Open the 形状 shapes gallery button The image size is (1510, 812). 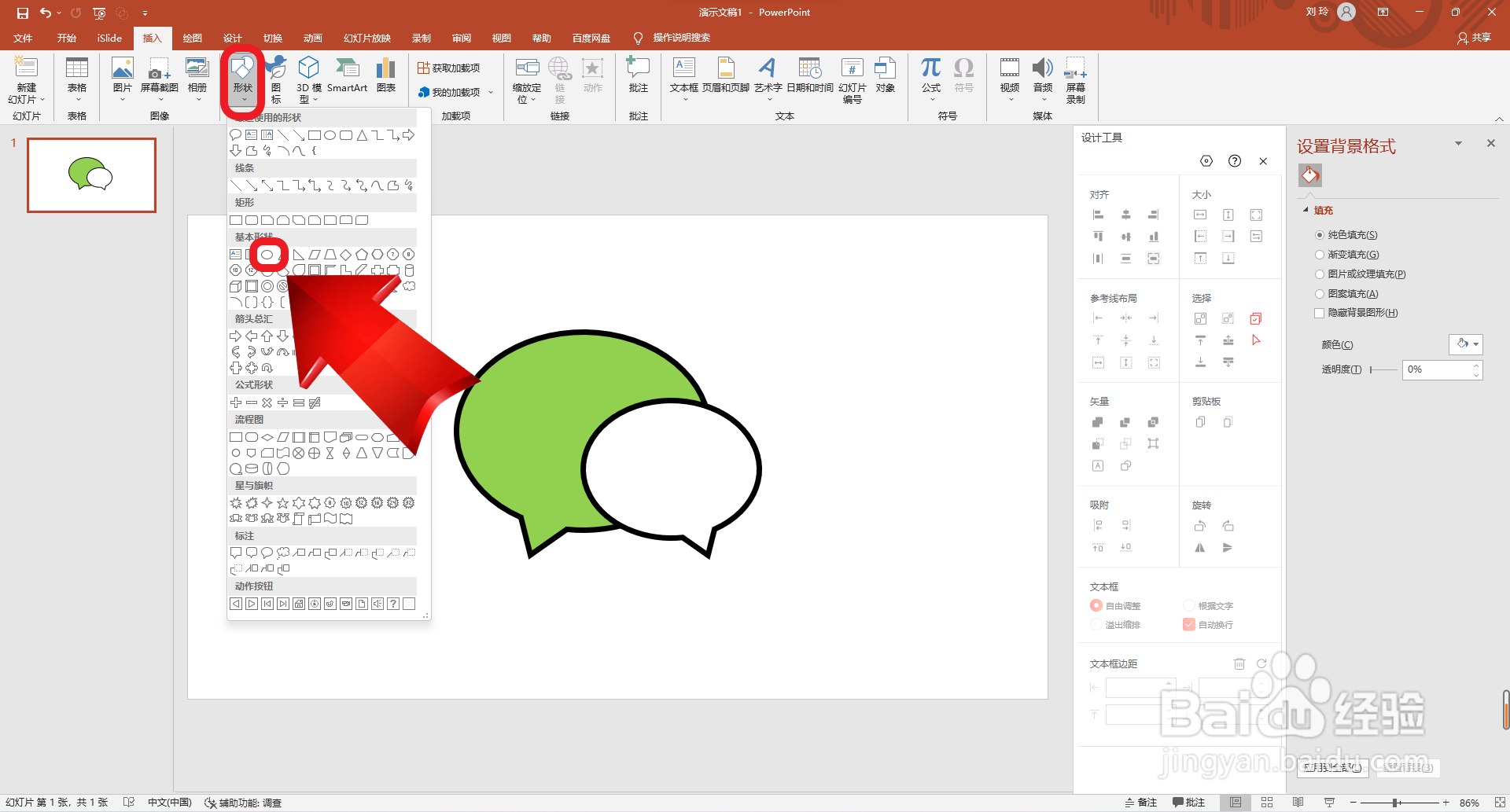pyautogui.click(x=242, y=80)
